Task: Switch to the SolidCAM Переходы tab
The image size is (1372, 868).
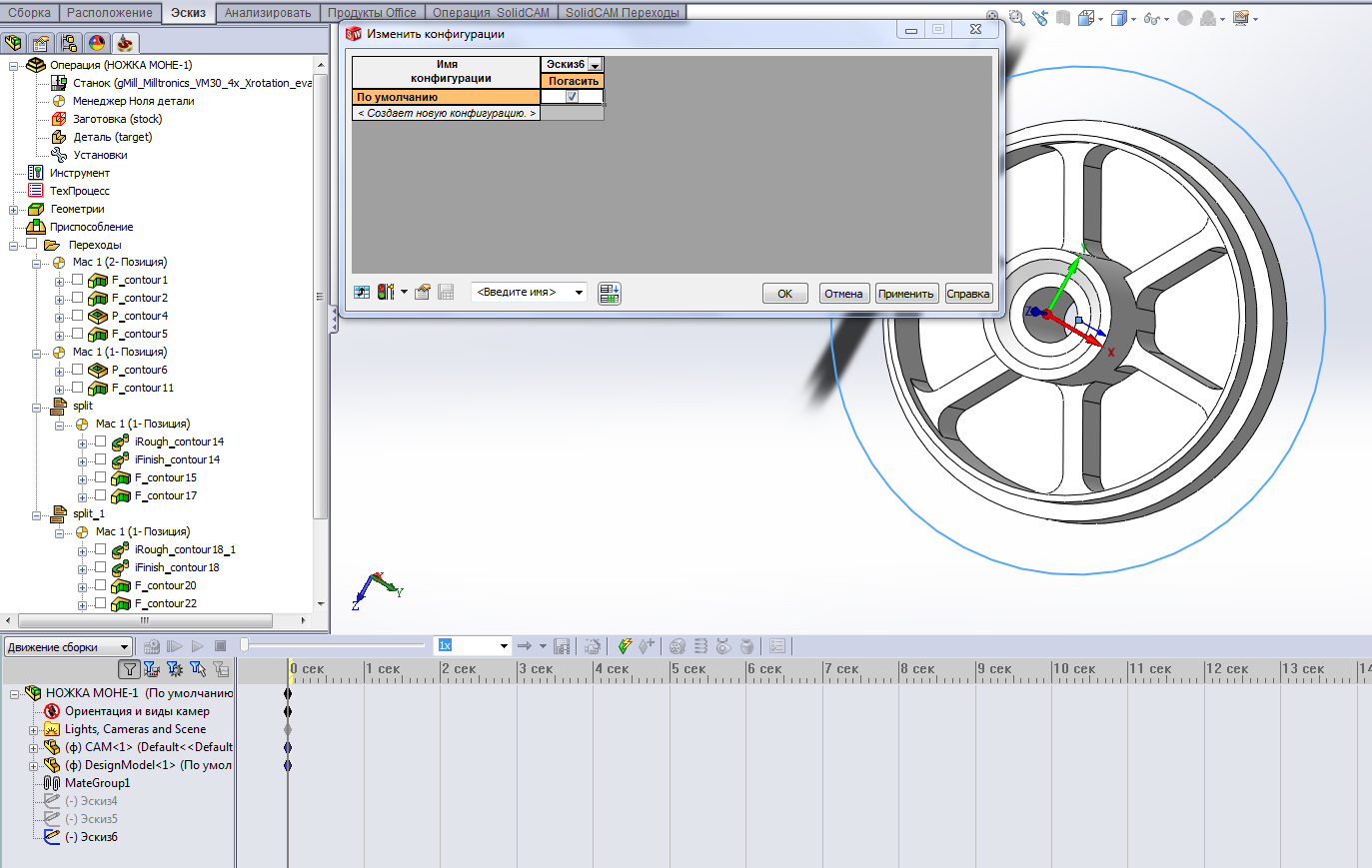Action: 622,12
